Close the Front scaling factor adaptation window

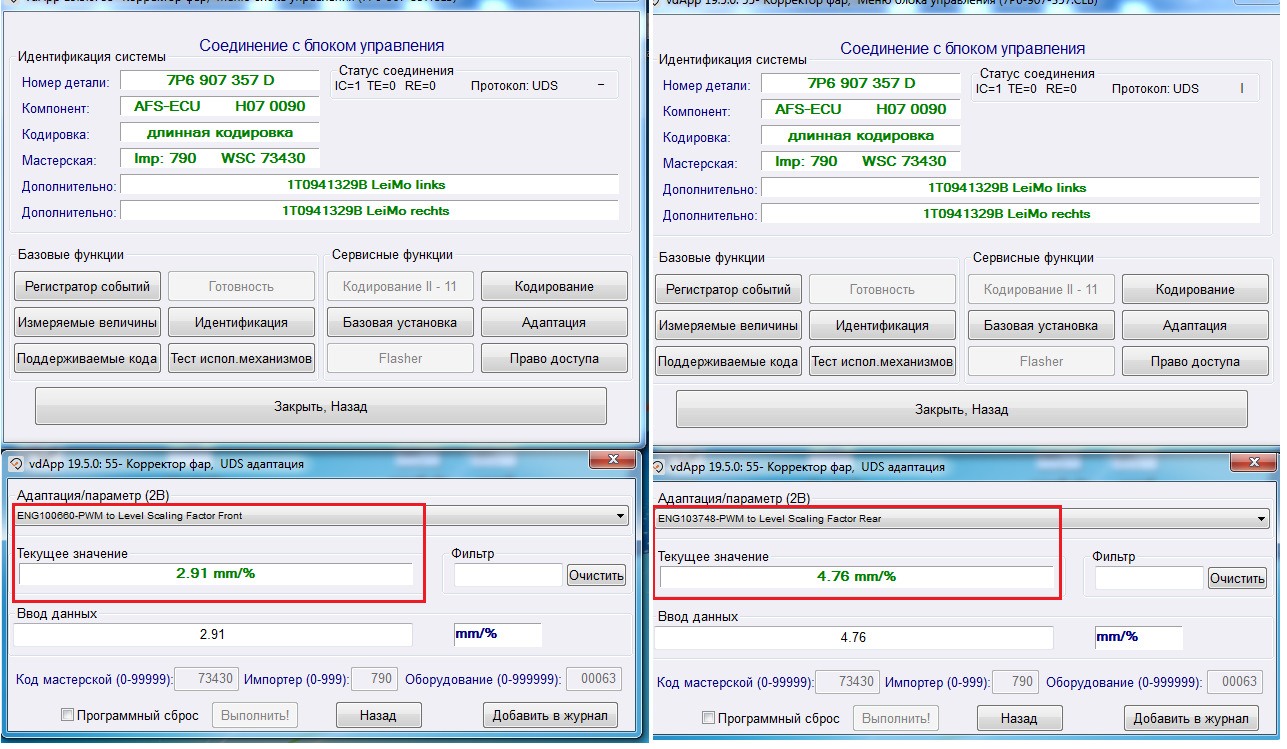611,460
